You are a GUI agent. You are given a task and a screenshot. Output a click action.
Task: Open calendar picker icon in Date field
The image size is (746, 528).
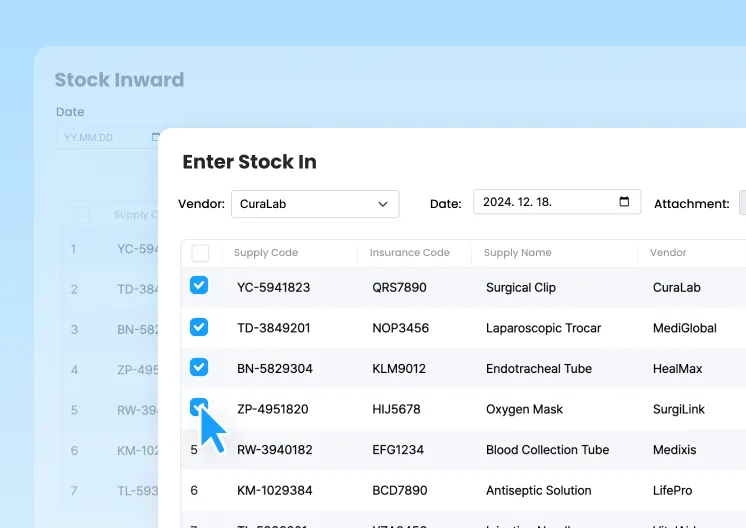click(x=624, y=202)
